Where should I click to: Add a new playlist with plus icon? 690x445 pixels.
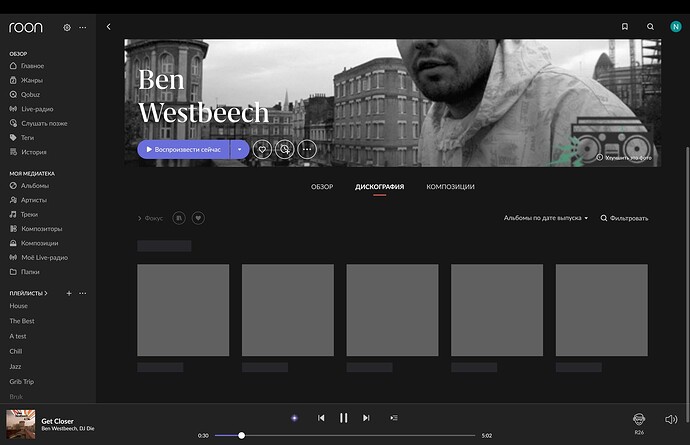click(69, 293)
